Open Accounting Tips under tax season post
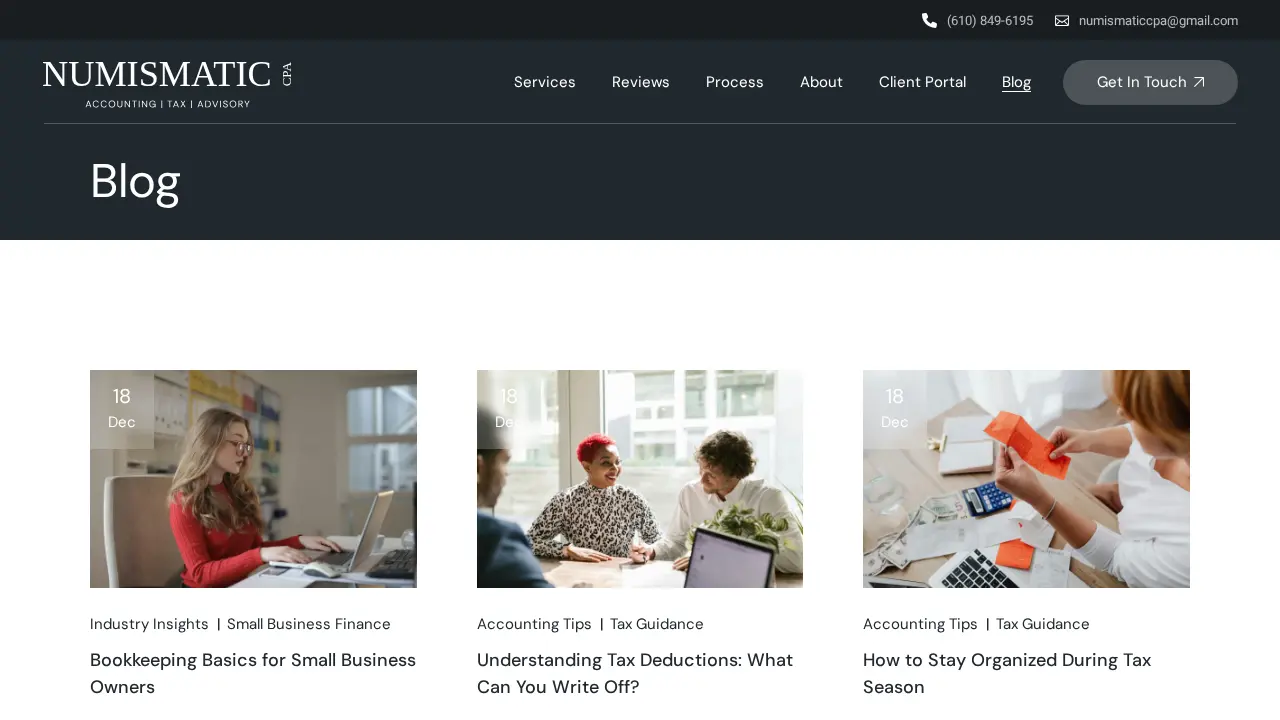 coord(920,624)
